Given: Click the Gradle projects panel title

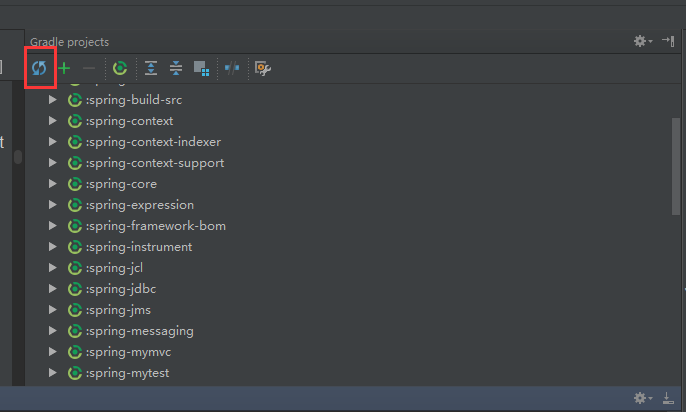Looking at the screenshot, I should tap(70, 42).
